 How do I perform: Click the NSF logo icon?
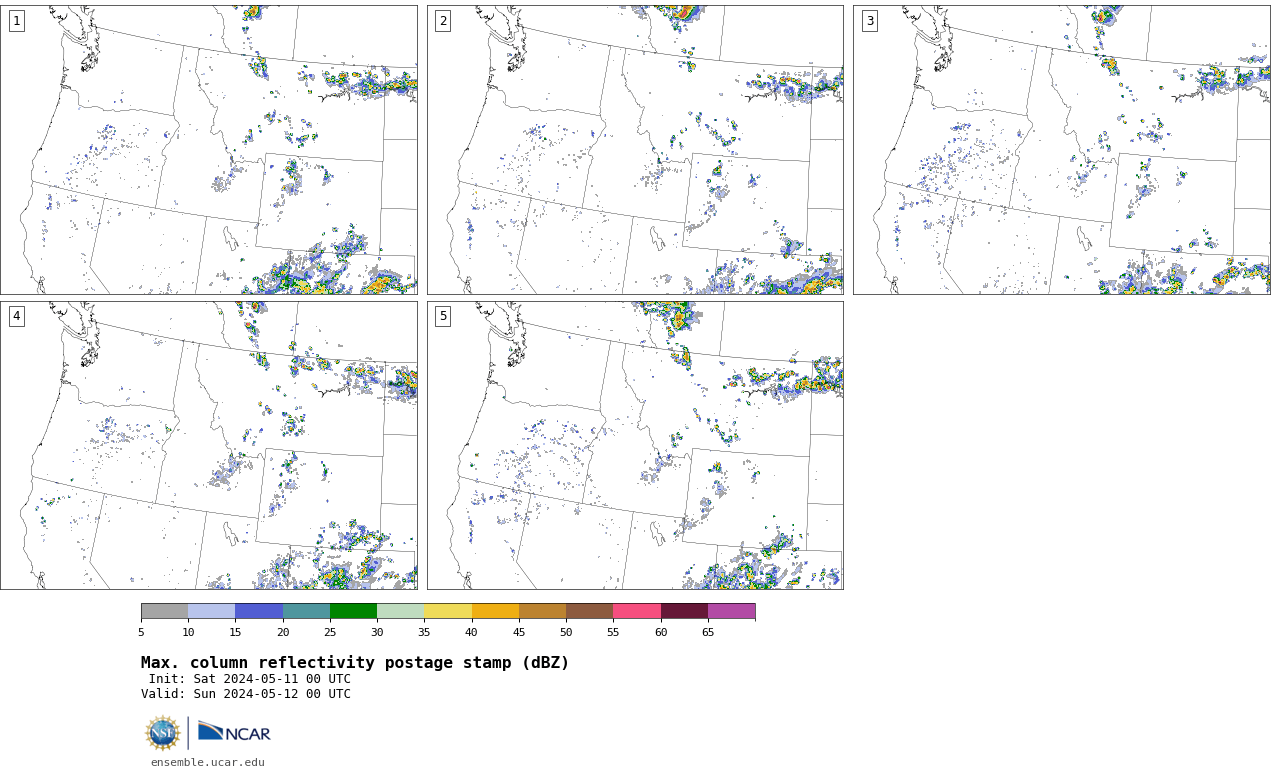[x=163, y=733]
